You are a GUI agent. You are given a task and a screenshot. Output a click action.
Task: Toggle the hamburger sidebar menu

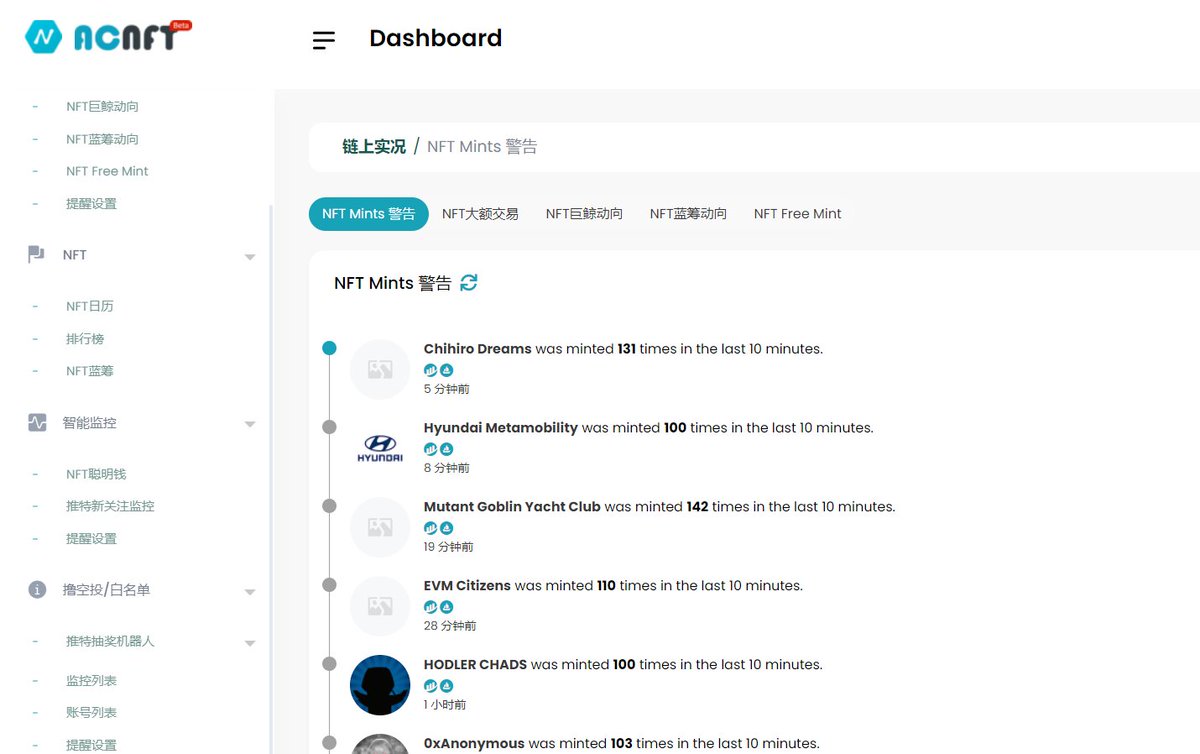[324, 40]
